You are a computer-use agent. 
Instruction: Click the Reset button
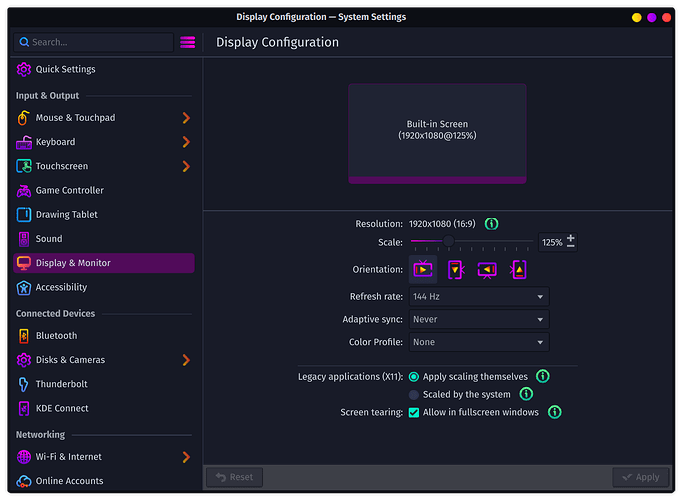(234, 477)
